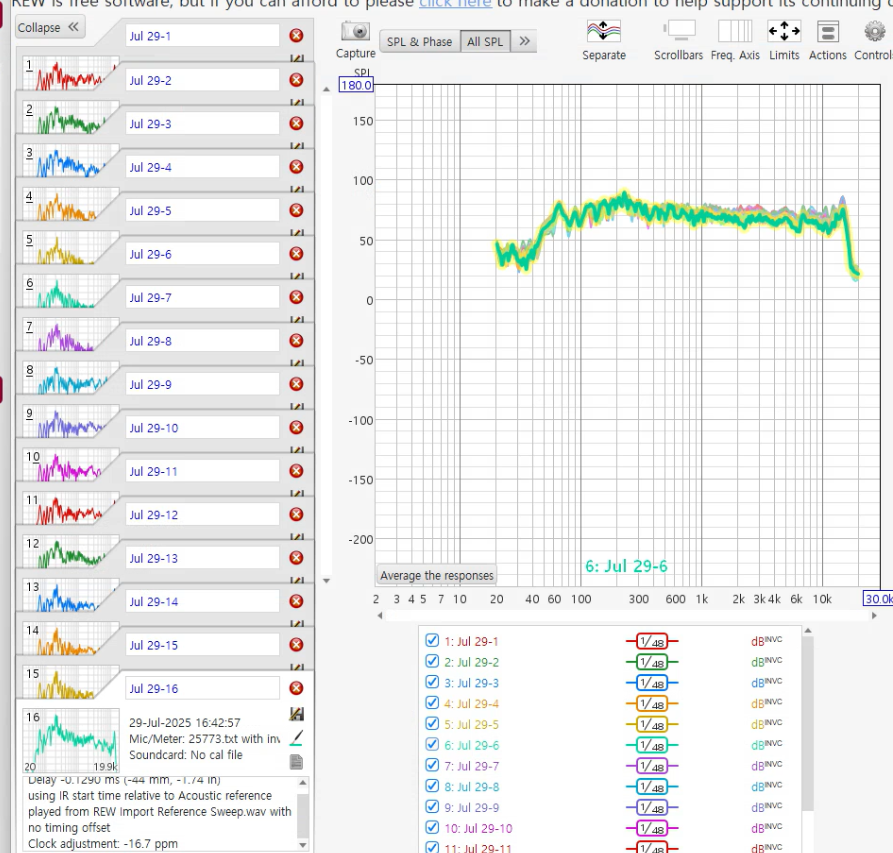The image size is (893, 853).
Task: Click graph vertical scroll down arrow
Action: click(326, 581)
